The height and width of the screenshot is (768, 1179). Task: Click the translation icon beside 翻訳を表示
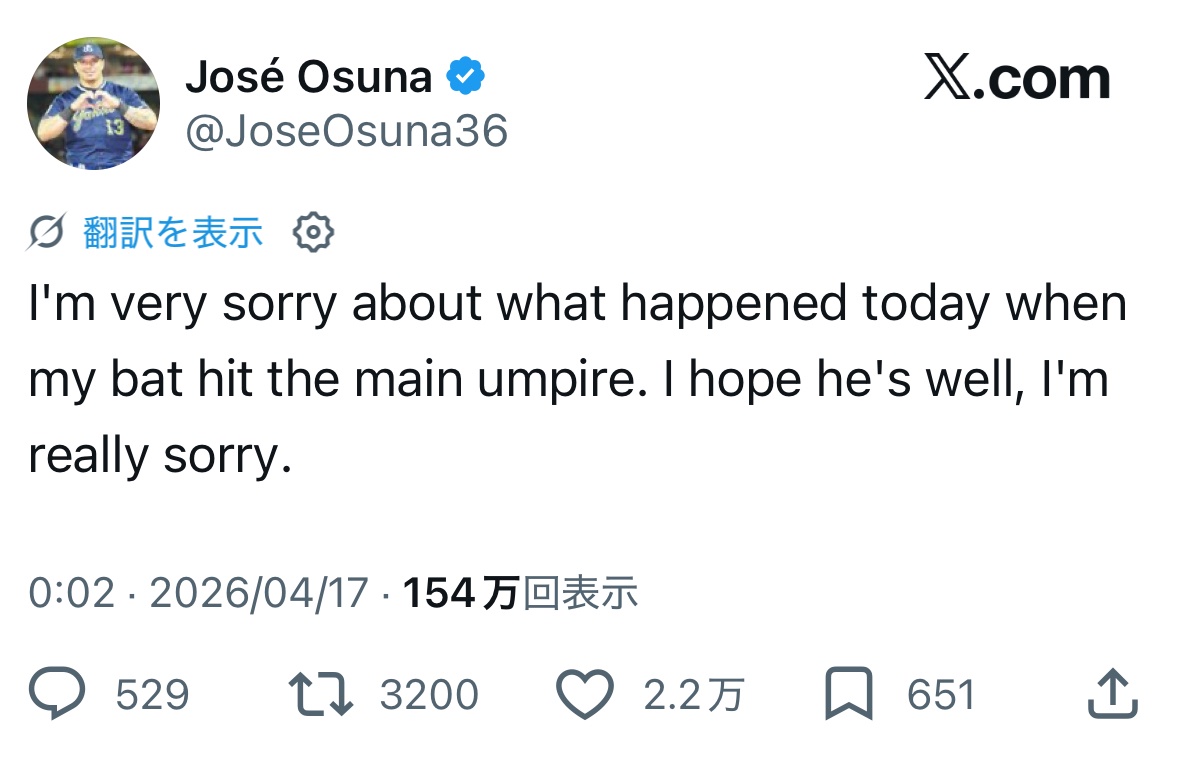(47, 233)
